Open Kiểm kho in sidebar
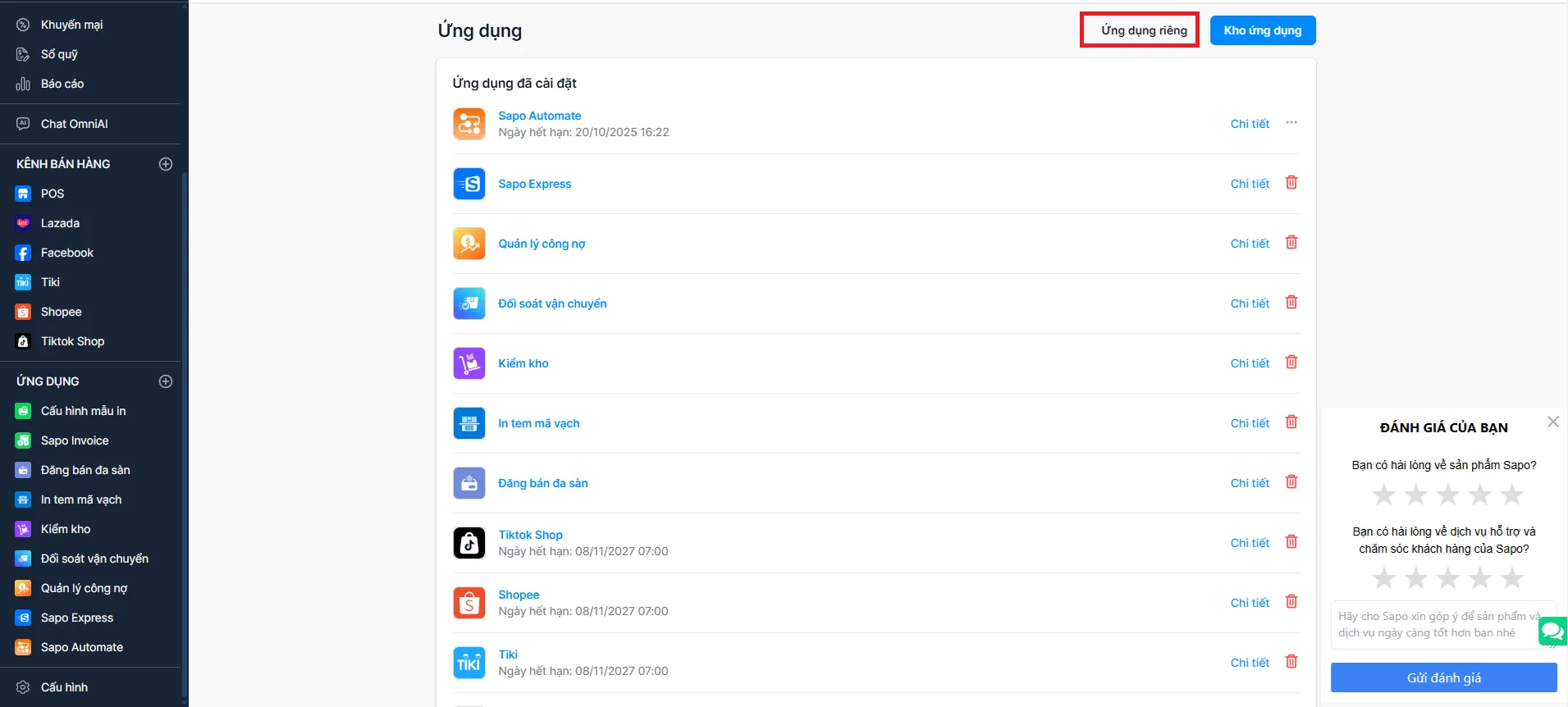 click(66, 529)
